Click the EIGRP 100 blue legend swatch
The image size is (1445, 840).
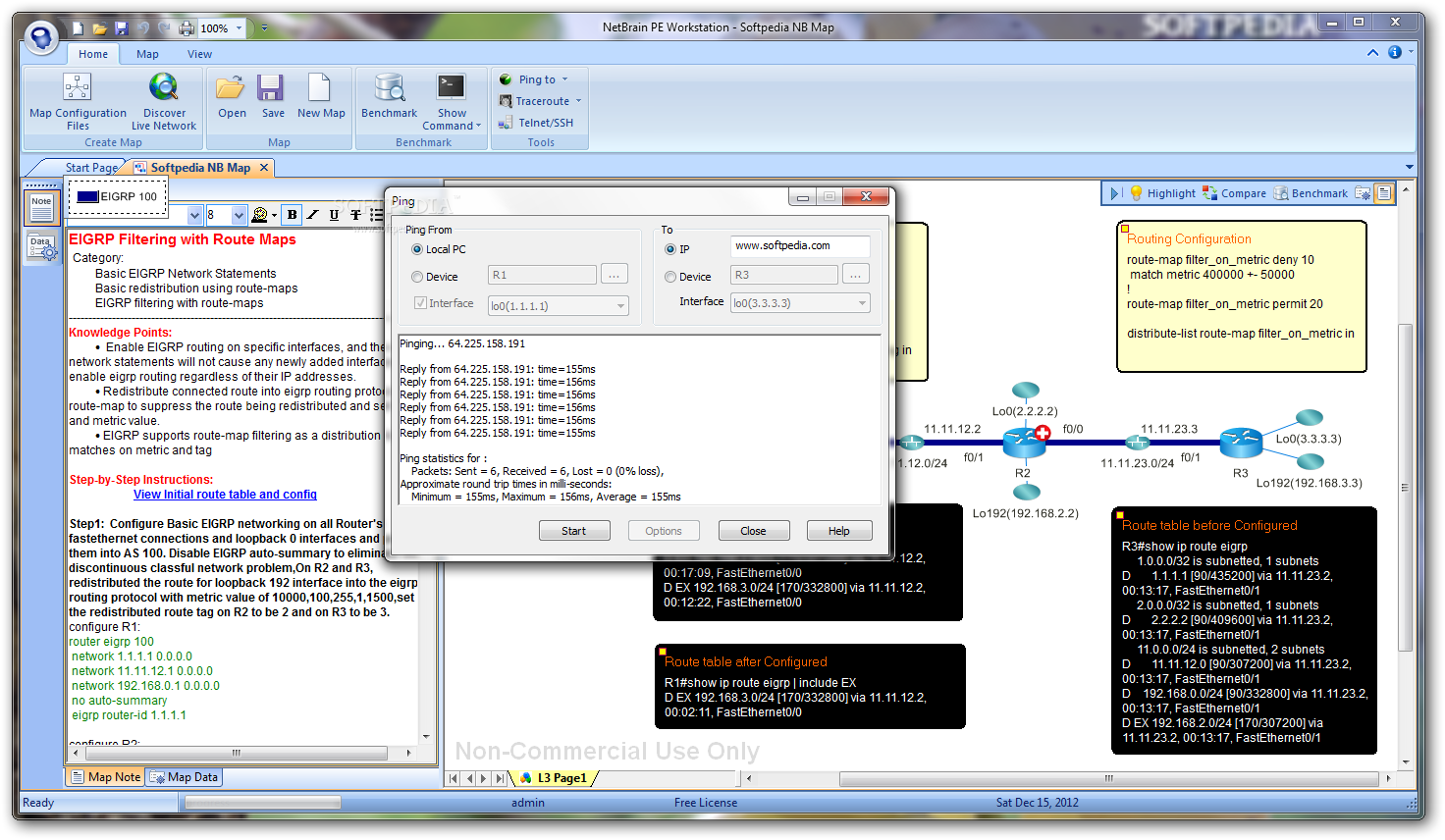tap(87, 196)
